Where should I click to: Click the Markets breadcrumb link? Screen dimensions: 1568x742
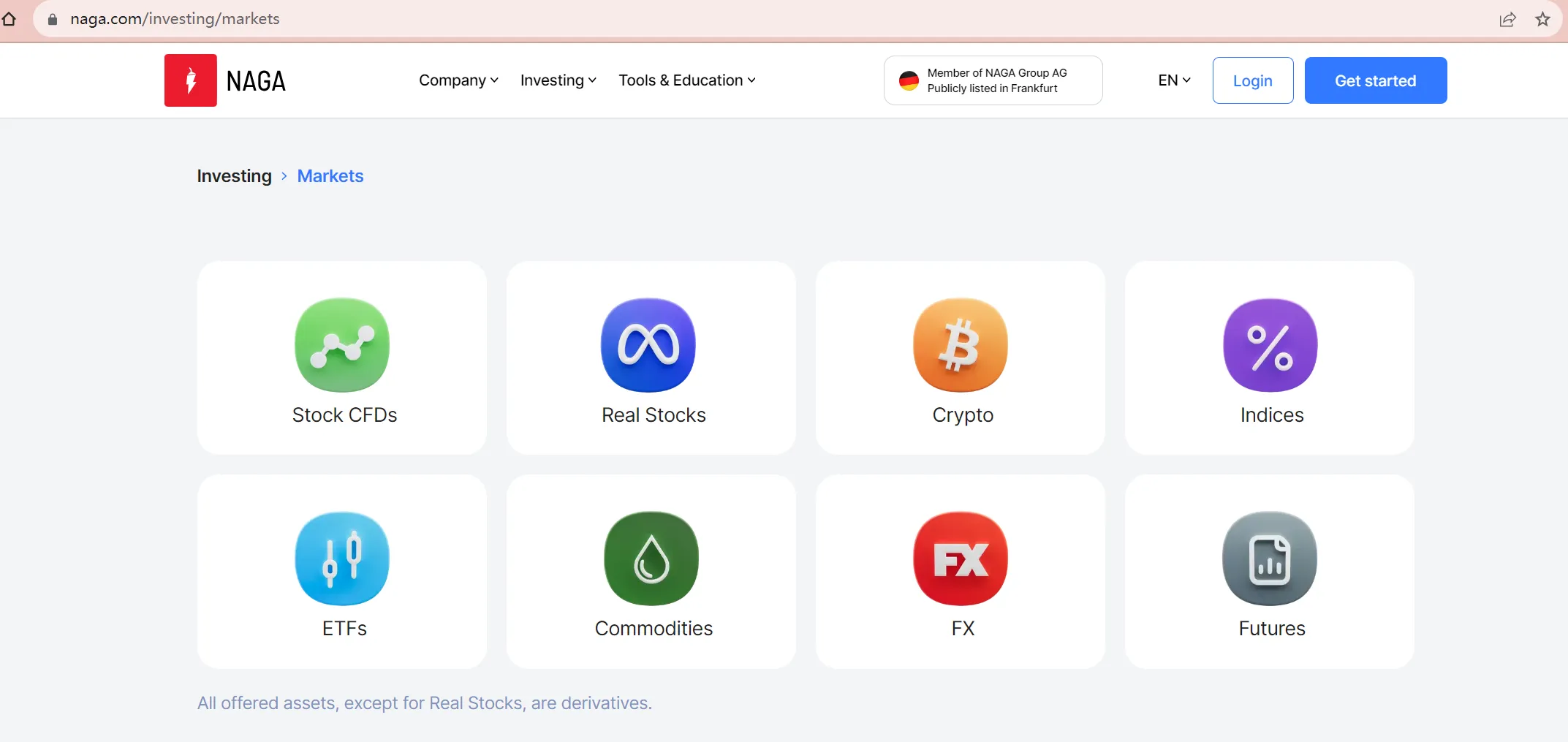coord(330,176)
